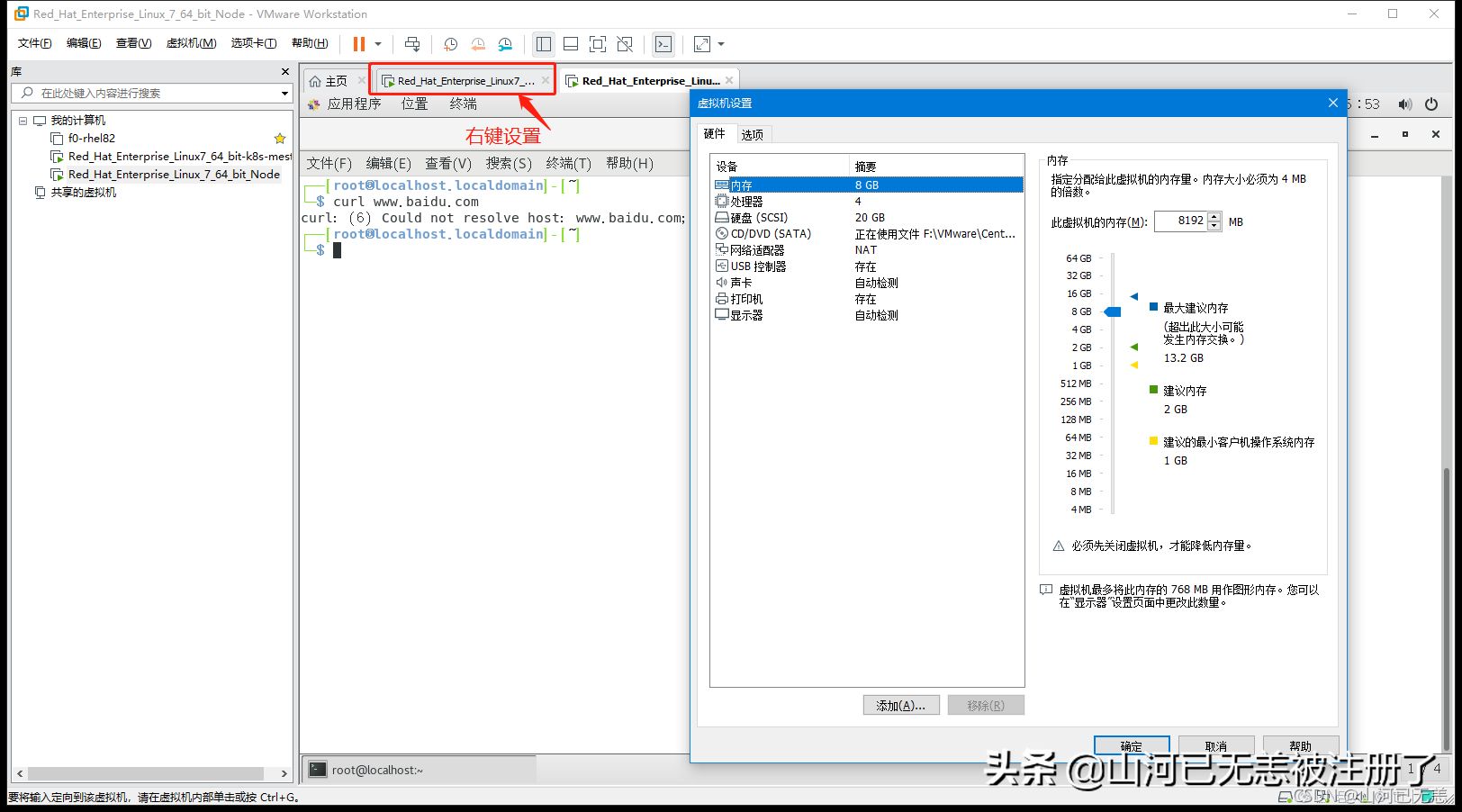Switch to the 选项 tab in settings
The height and width of the screenshot is (812, 1462).
point(753,135)
